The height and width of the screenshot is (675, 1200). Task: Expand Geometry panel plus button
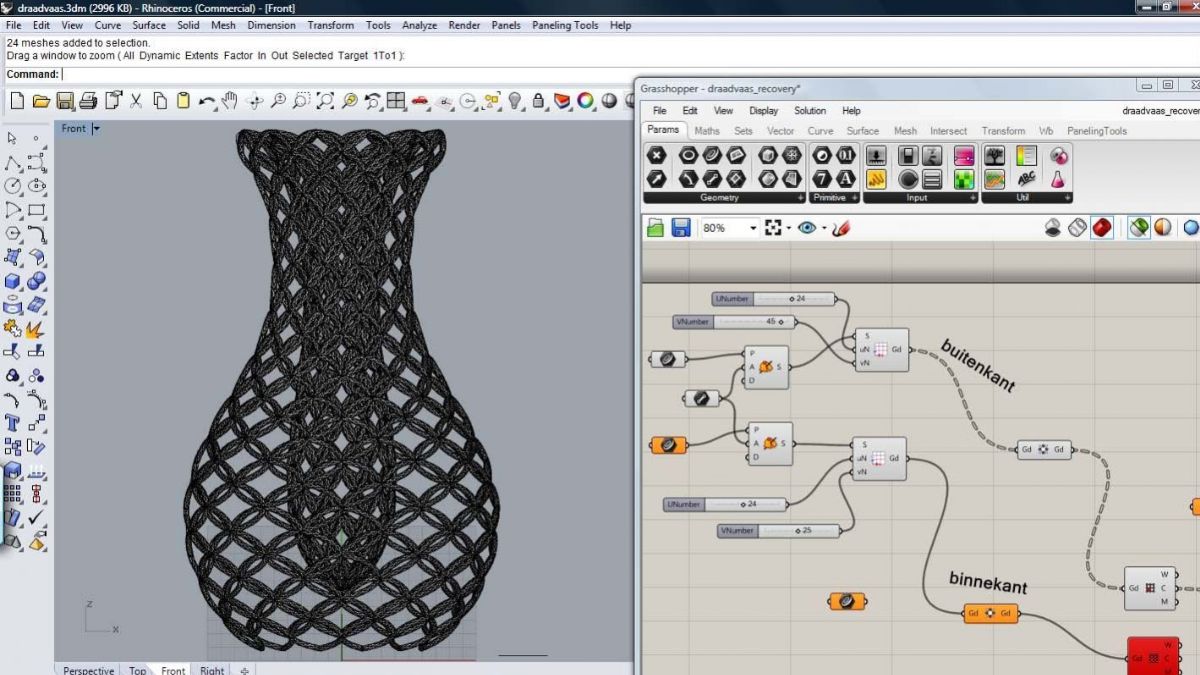800,198
